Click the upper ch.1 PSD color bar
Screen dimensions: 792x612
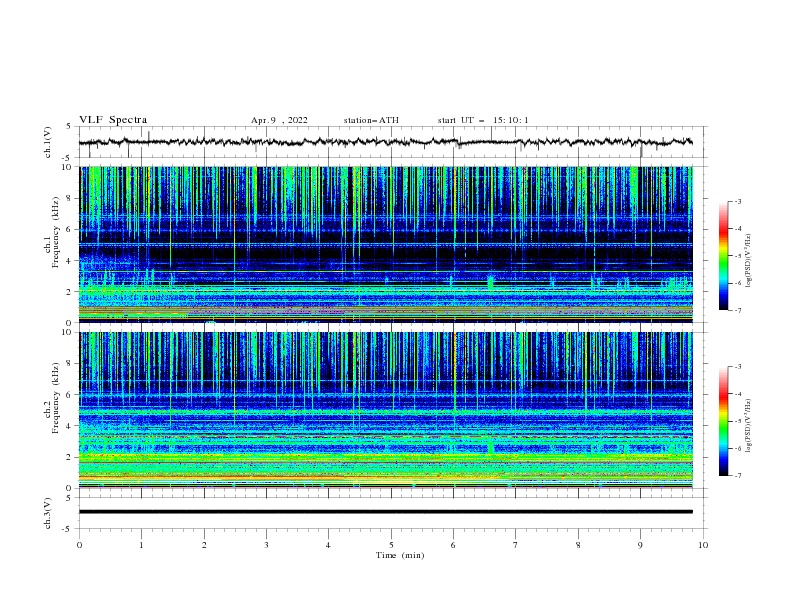pyautogui.click(x=724, y=256)
